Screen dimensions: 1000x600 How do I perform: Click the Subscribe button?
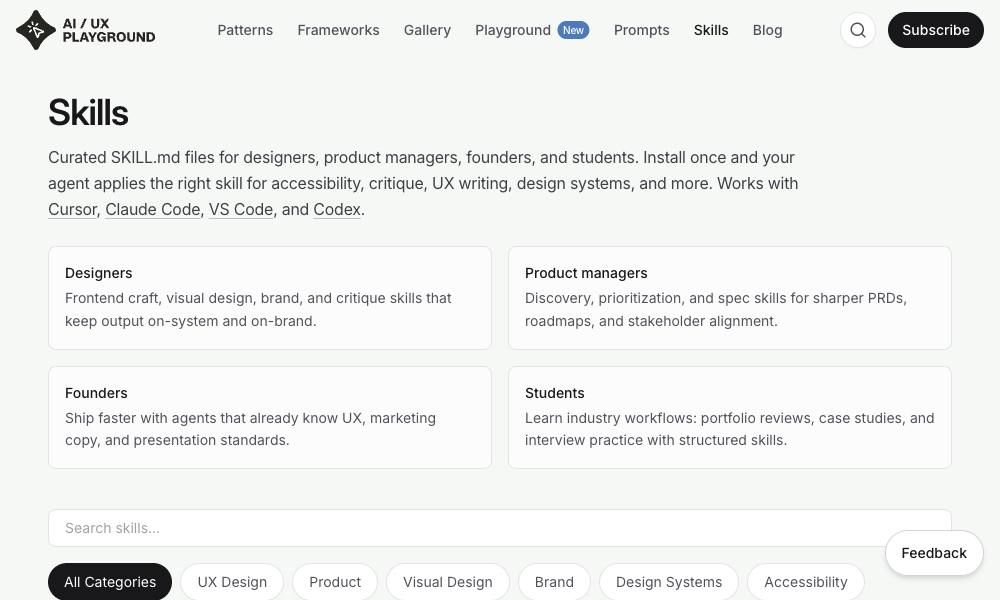coord(936,30)
